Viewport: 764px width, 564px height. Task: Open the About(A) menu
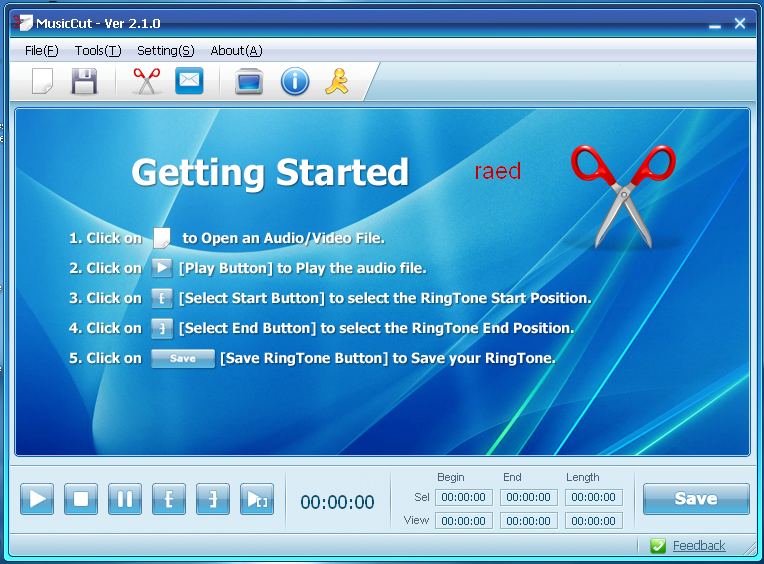(236, 51)
